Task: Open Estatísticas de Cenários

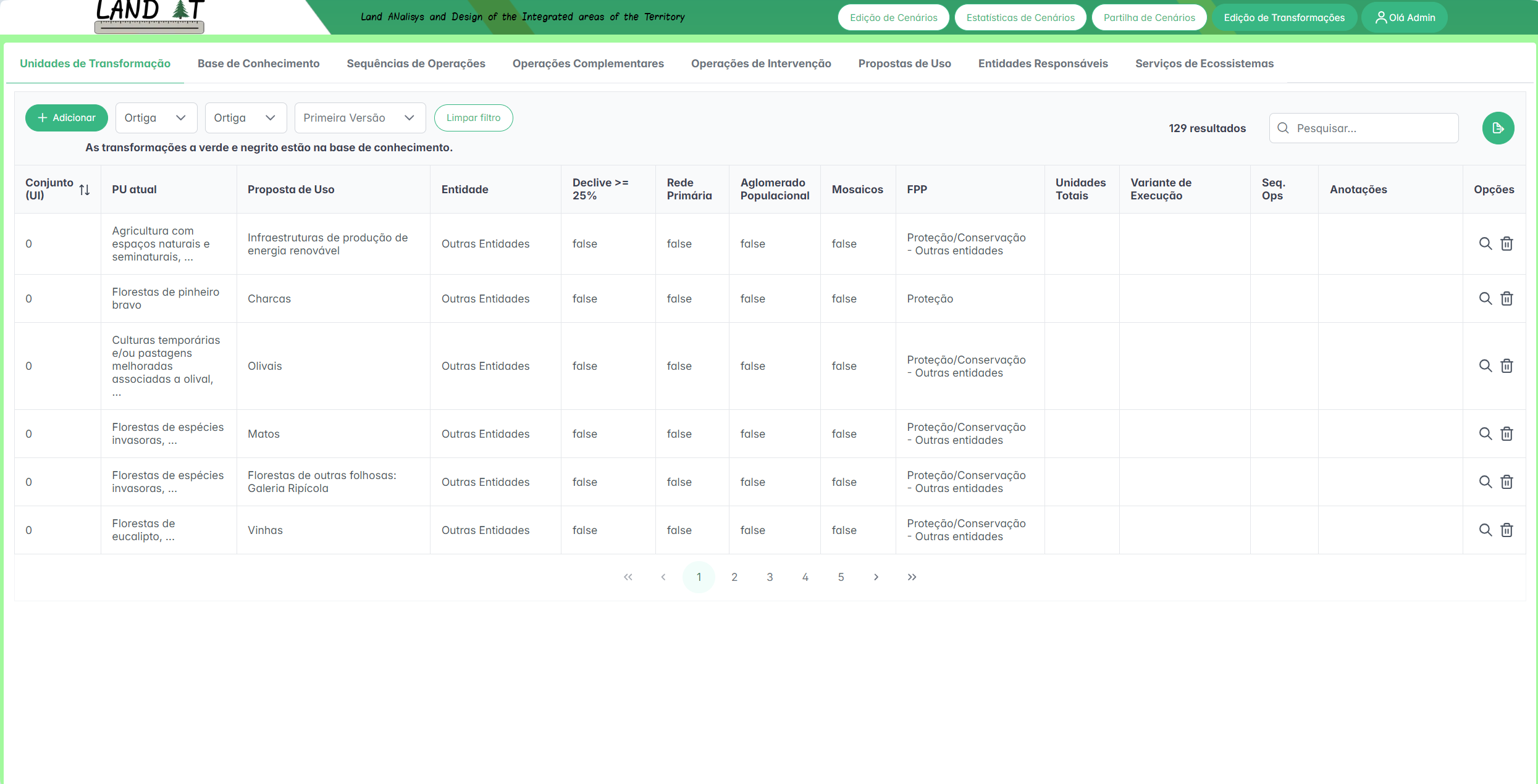Action: click(1020, 17)
